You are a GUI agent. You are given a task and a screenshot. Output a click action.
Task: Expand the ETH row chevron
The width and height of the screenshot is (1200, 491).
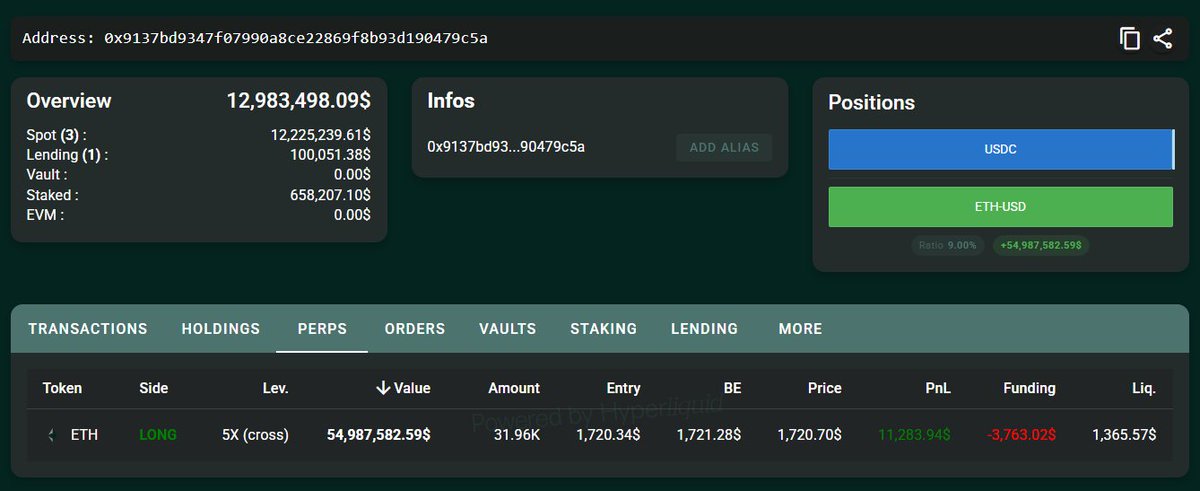[x=51, y=435]
